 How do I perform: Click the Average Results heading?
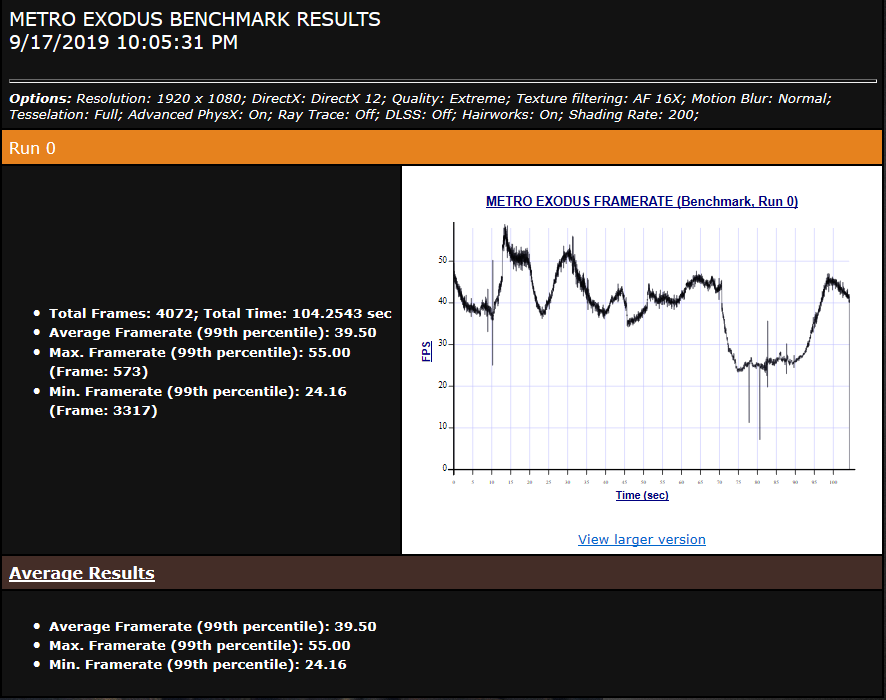coord(82,573)
